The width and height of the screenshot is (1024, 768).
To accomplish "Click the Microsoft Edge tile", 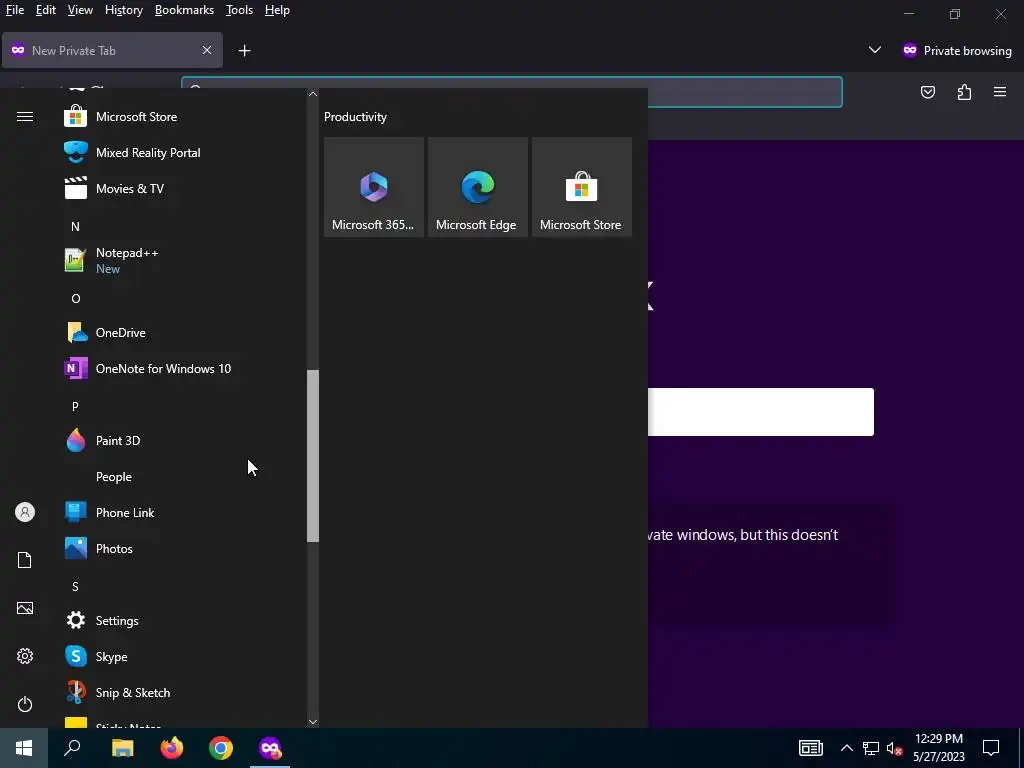I will pos(478,187).
